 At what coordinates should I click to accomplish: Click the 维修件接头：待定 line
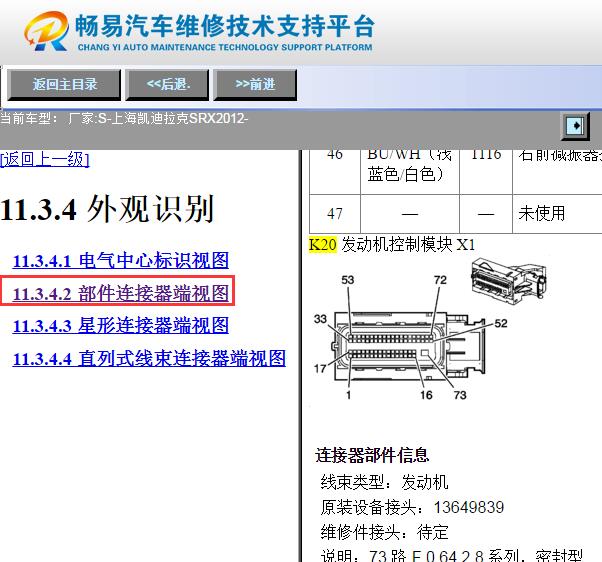pos(384,532)
